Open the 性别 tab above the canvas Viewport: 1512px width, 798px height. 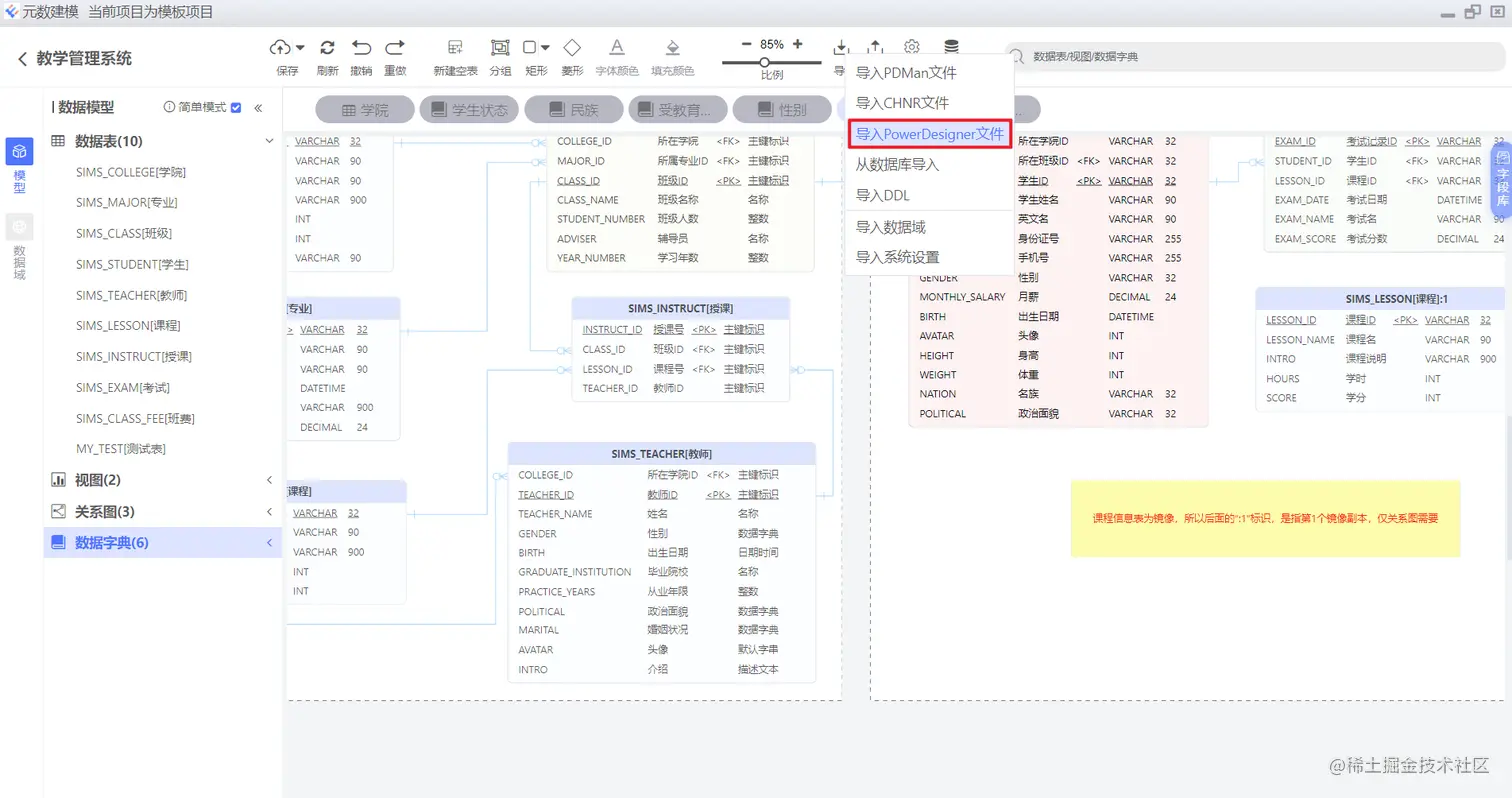(782, 110)
